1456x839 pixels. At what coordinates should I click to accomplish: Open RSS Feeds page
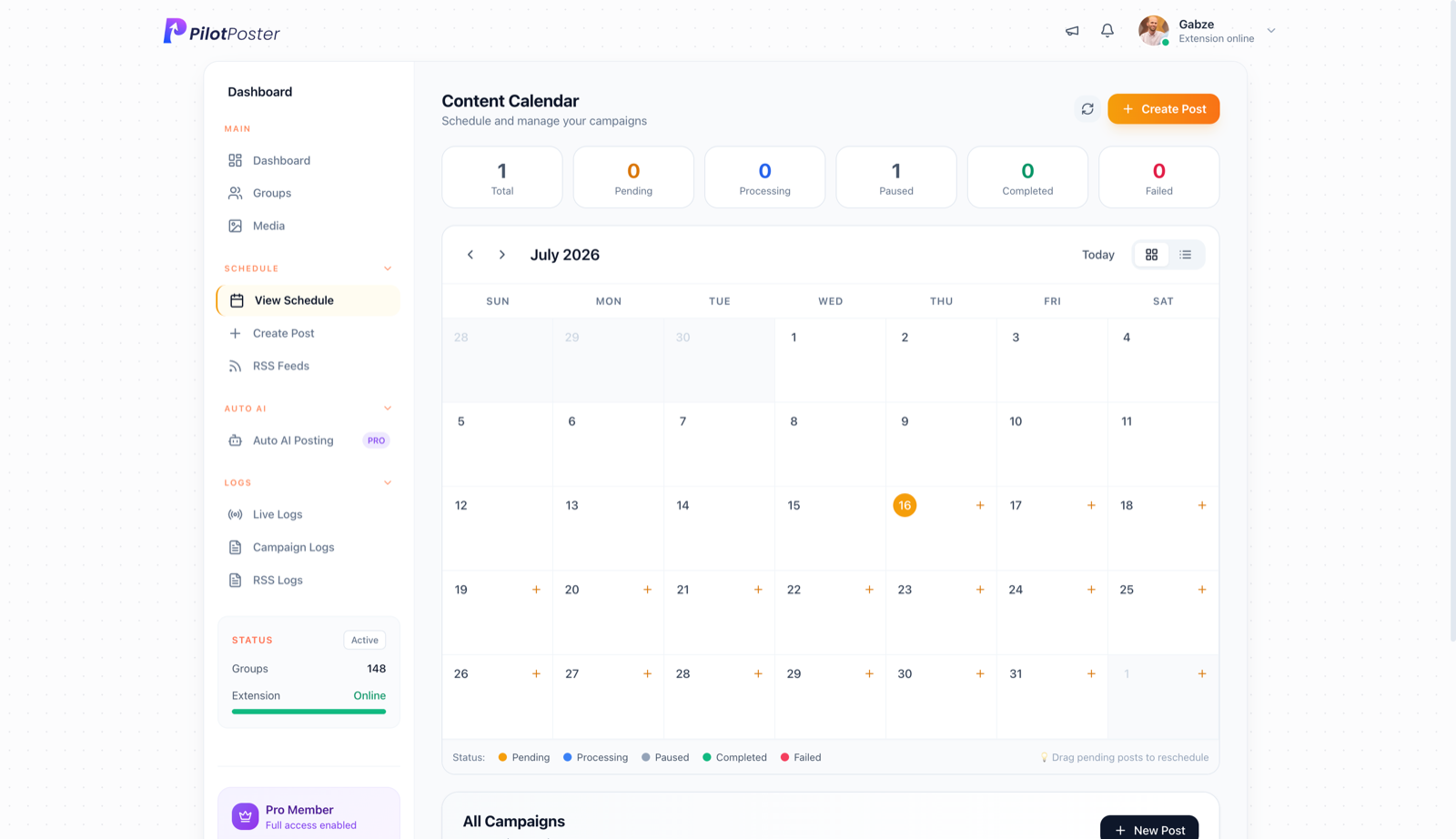coord(308,366)
